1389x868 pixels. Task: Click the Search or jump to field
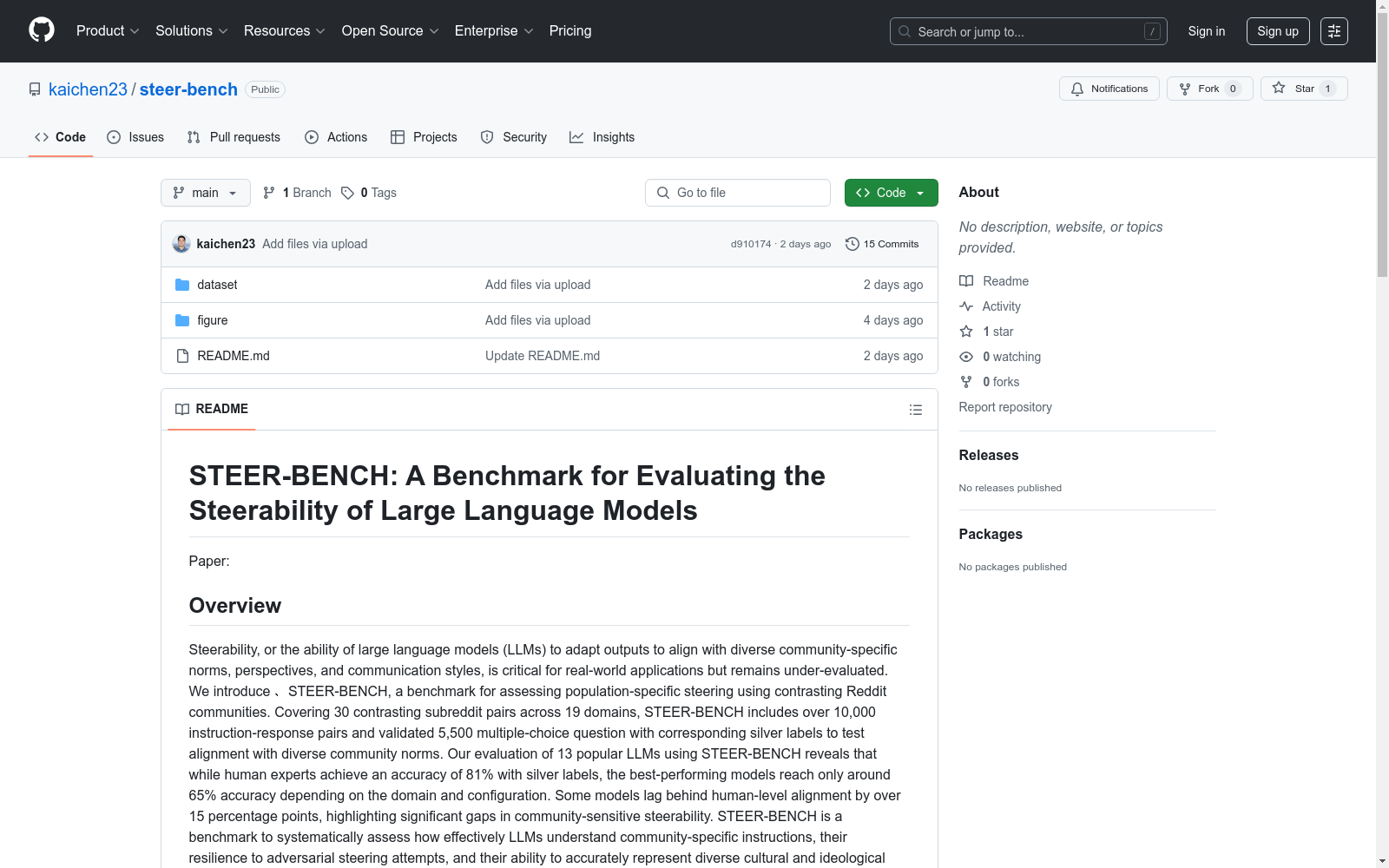point(1029,31)
